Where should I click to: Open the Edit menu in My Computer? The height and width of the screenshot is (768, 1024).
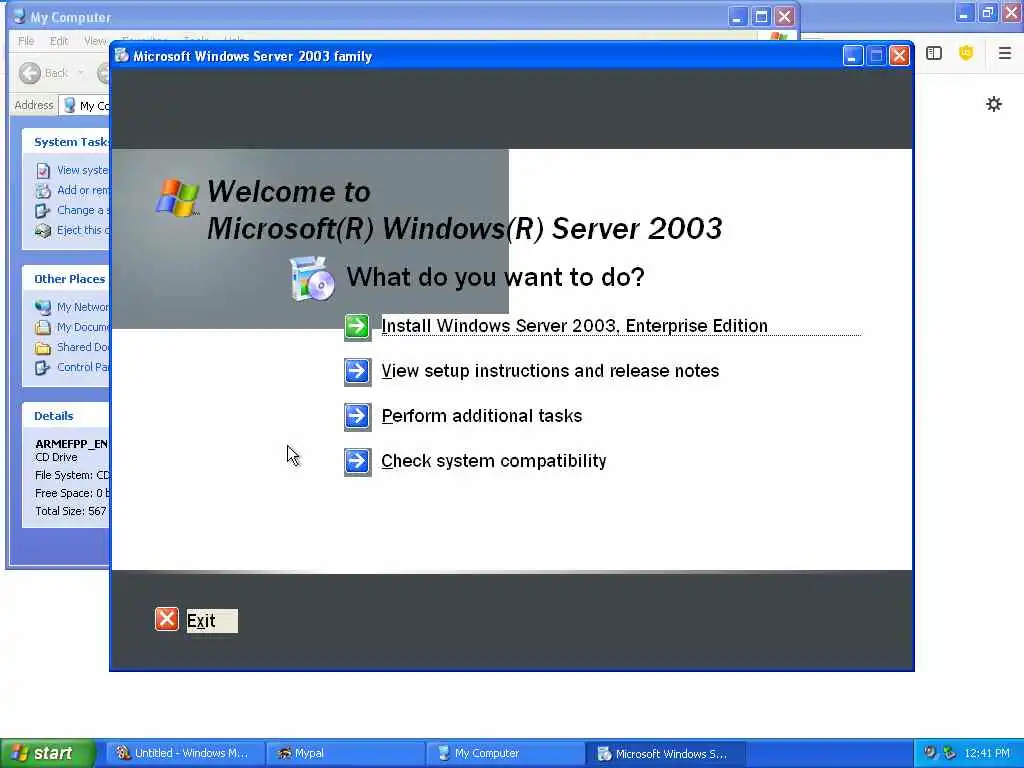click(59, 41)
